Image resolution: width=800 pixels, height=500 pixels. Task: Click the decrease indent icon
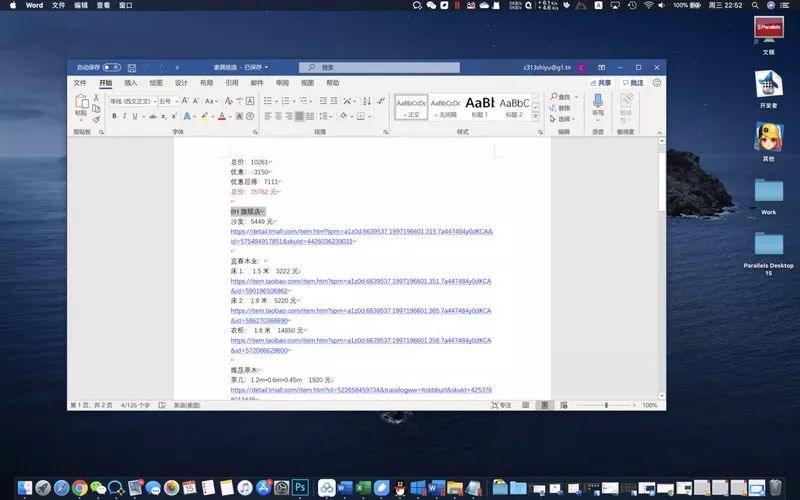click(x=323, y=101)
